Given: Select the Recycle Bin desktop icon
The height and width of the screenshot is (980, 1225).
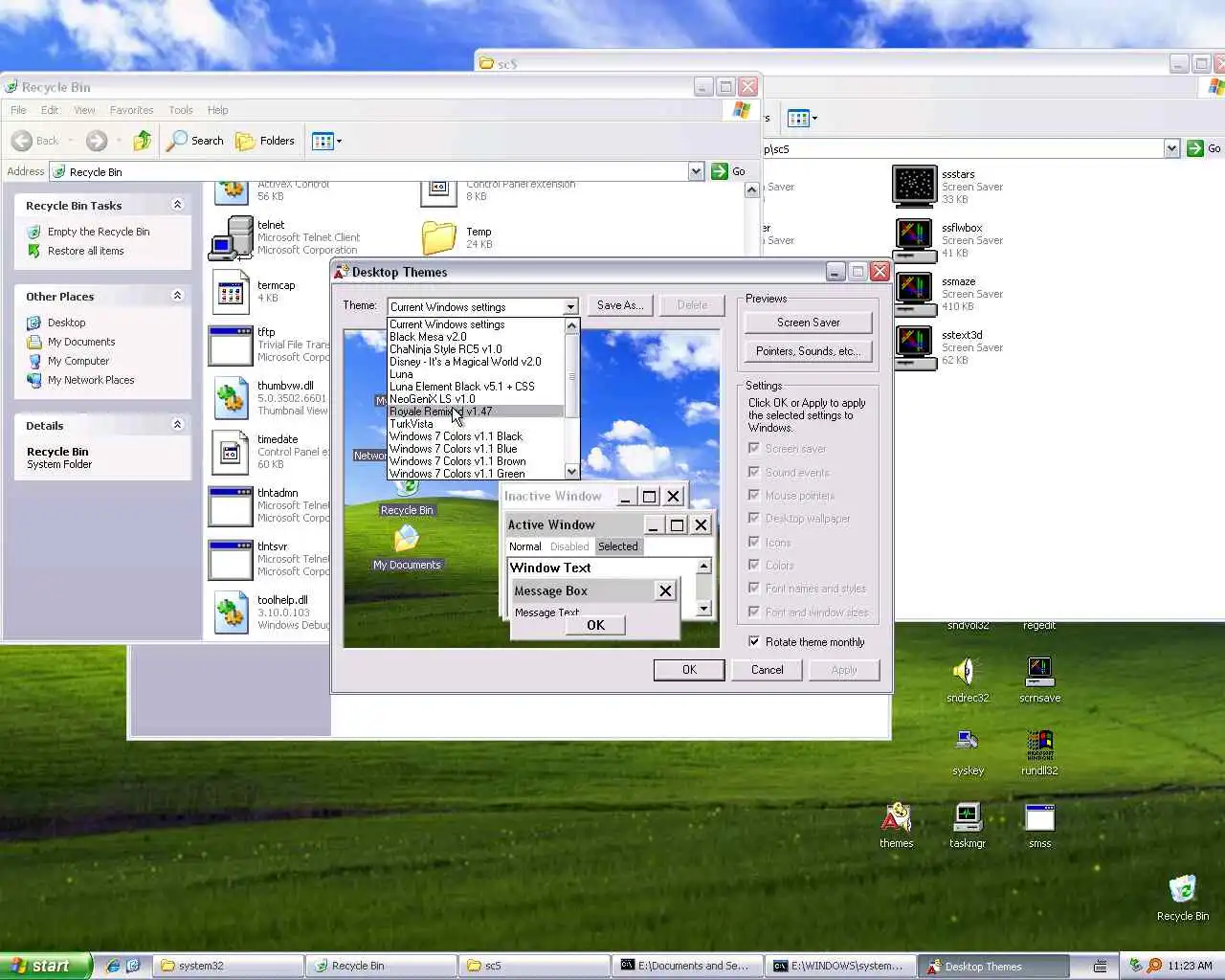Looking at the screenshot, I should [1183, 890].
